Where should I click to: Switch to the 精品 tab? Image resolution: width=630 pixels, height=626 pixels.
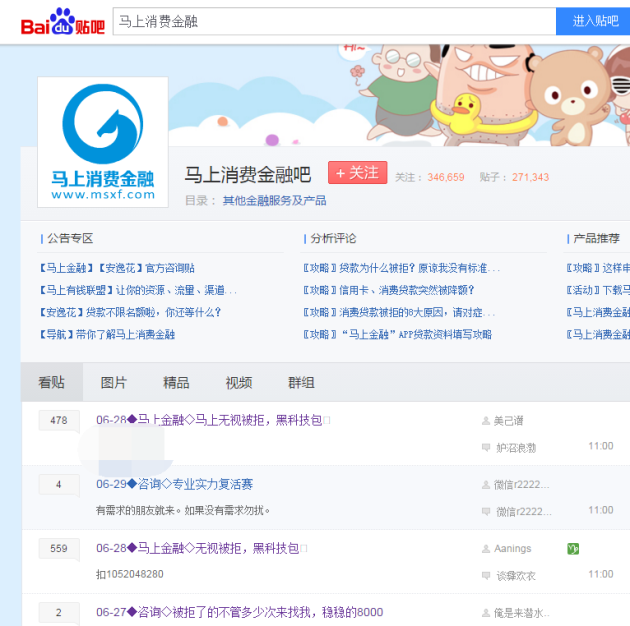[176, 382]
